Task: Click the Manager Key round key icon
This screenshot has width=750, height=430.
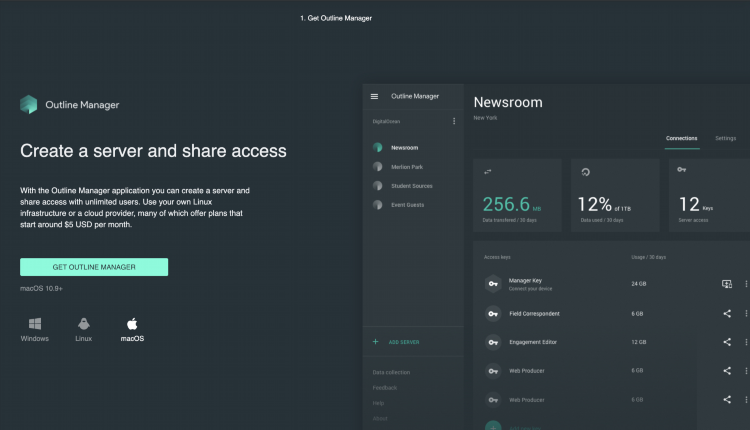Action: click(493, 284)
